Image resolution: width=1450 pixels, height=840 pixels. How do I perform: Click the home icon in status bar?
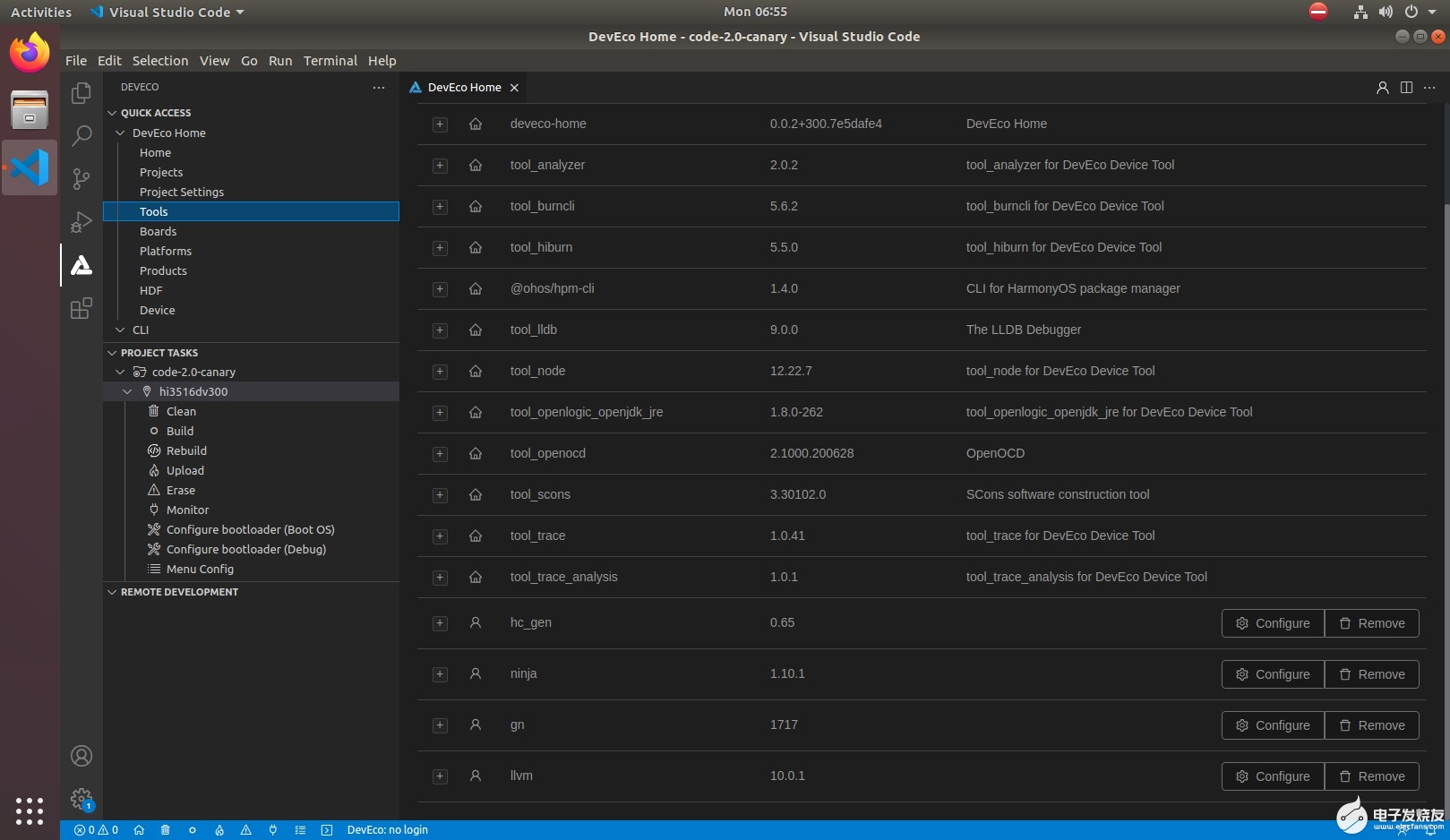point(139,830)
